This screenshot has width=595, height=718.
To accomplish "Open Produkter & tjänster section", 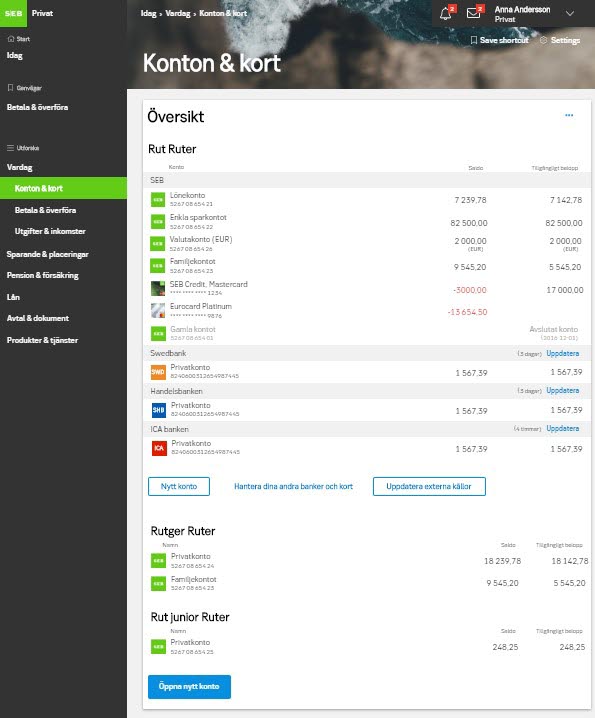I will [x=42, y=340].
